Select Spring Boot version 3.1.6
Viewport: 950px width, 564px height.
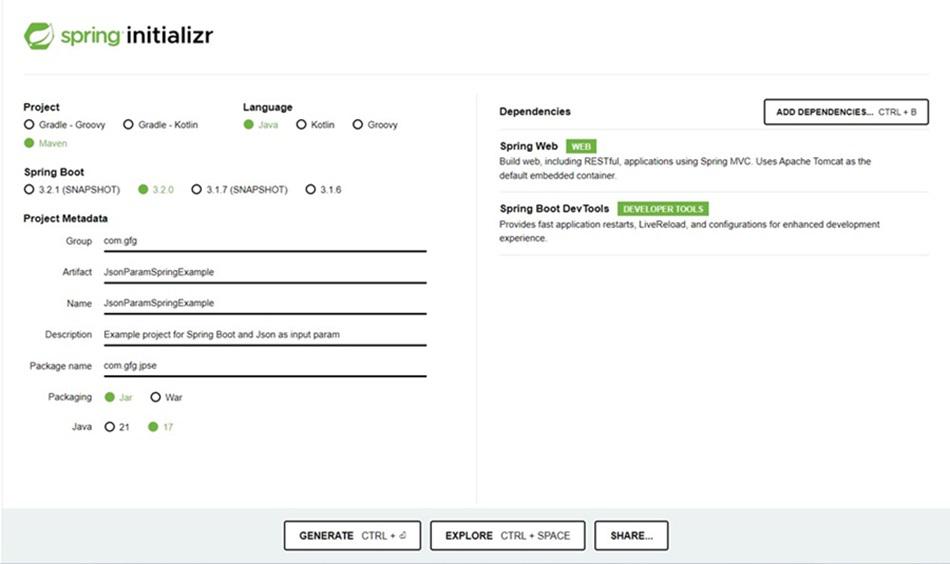311,189
